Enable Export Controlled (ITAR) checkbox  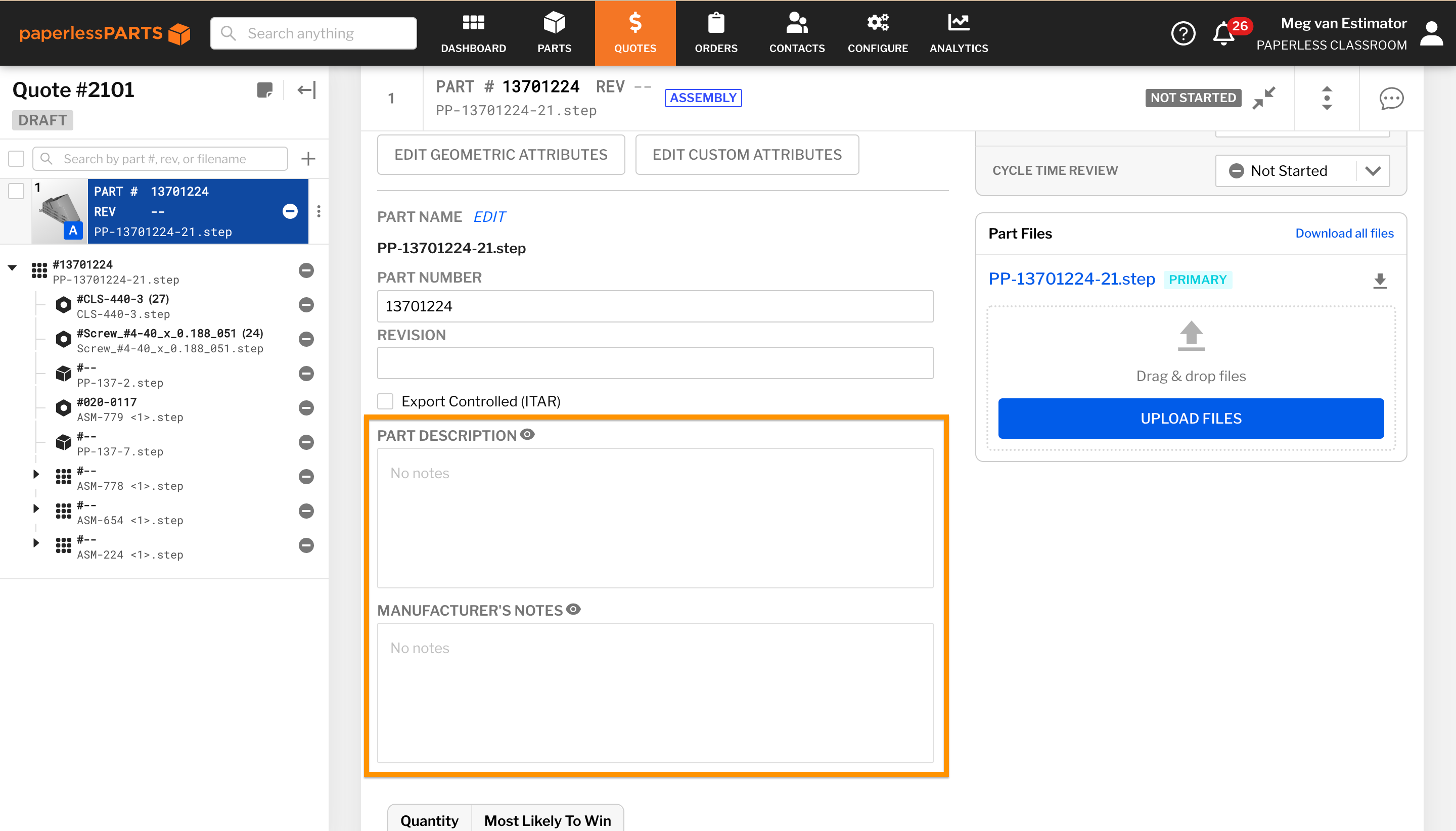pos(385,401)
